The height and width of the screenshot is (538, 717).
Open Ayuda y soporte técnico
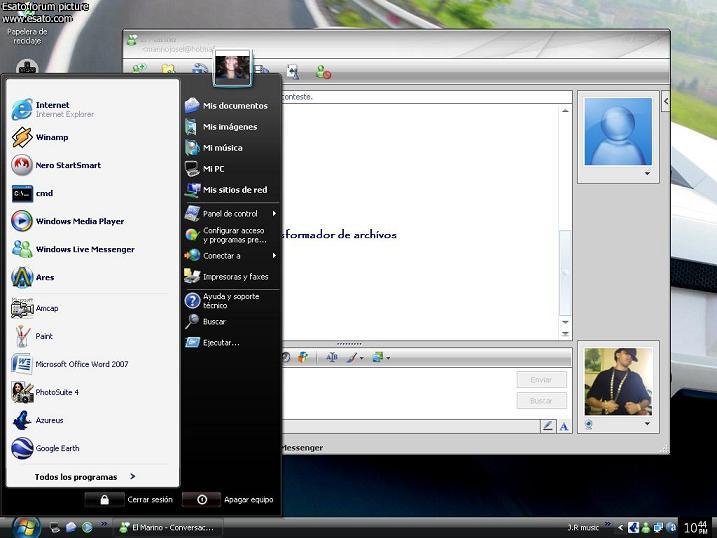[x=231, y=301]
